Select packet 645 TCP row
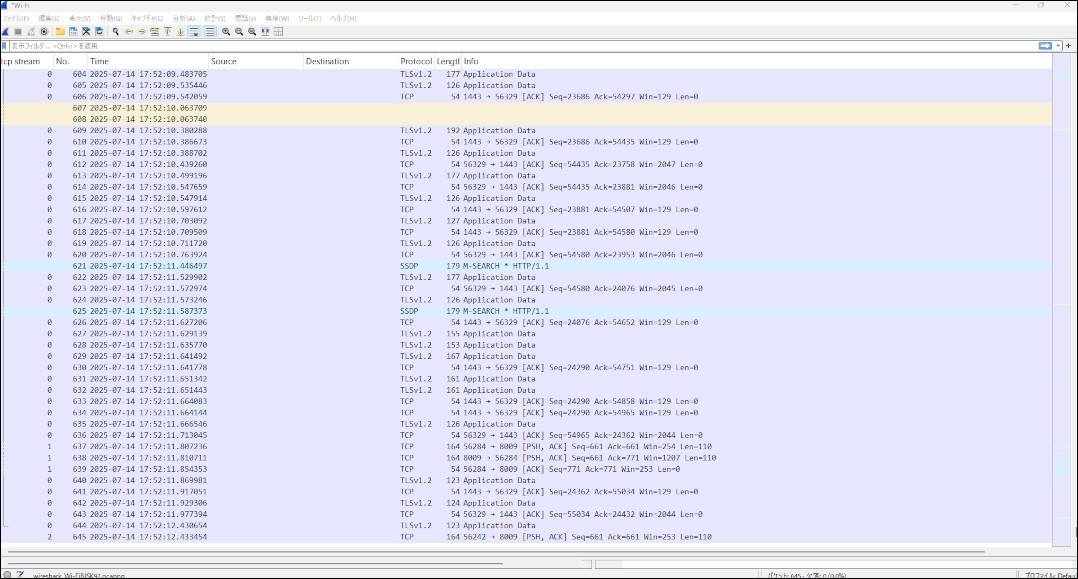The width and height of the screenshot is (1078, 579). pos(527,537)
